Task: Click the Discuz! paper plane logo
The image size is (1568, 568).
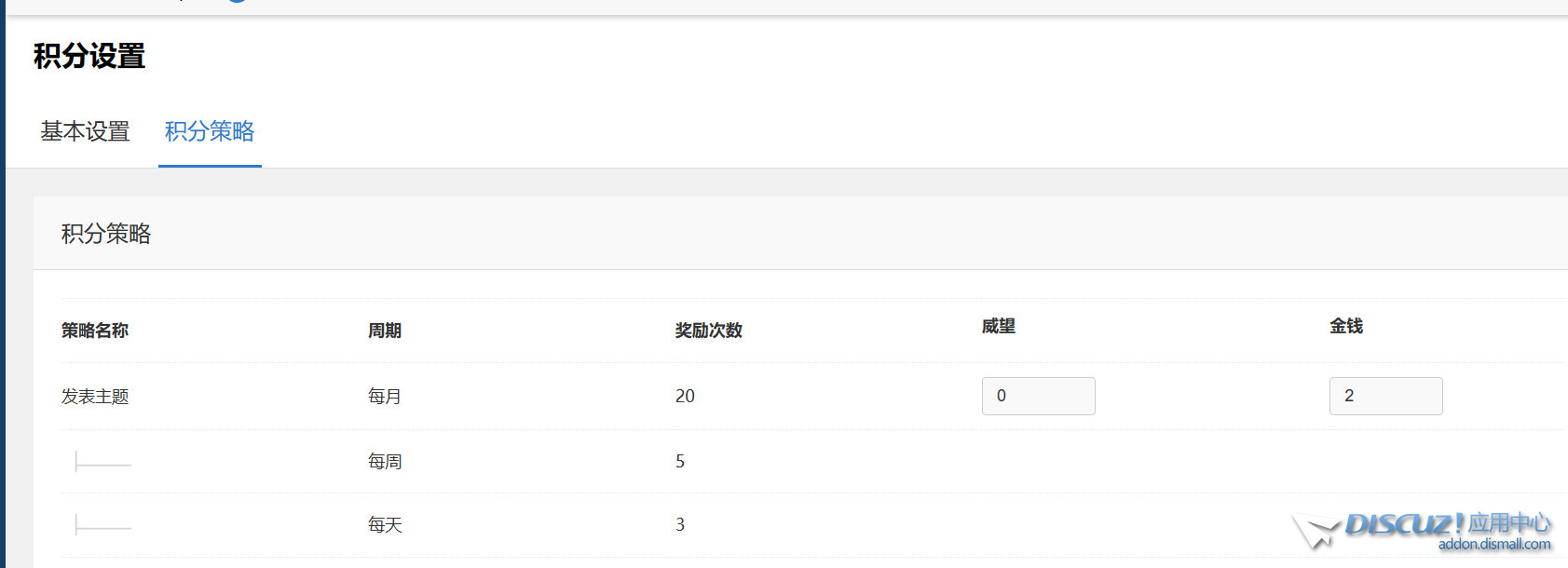Action: (1316, 531)
